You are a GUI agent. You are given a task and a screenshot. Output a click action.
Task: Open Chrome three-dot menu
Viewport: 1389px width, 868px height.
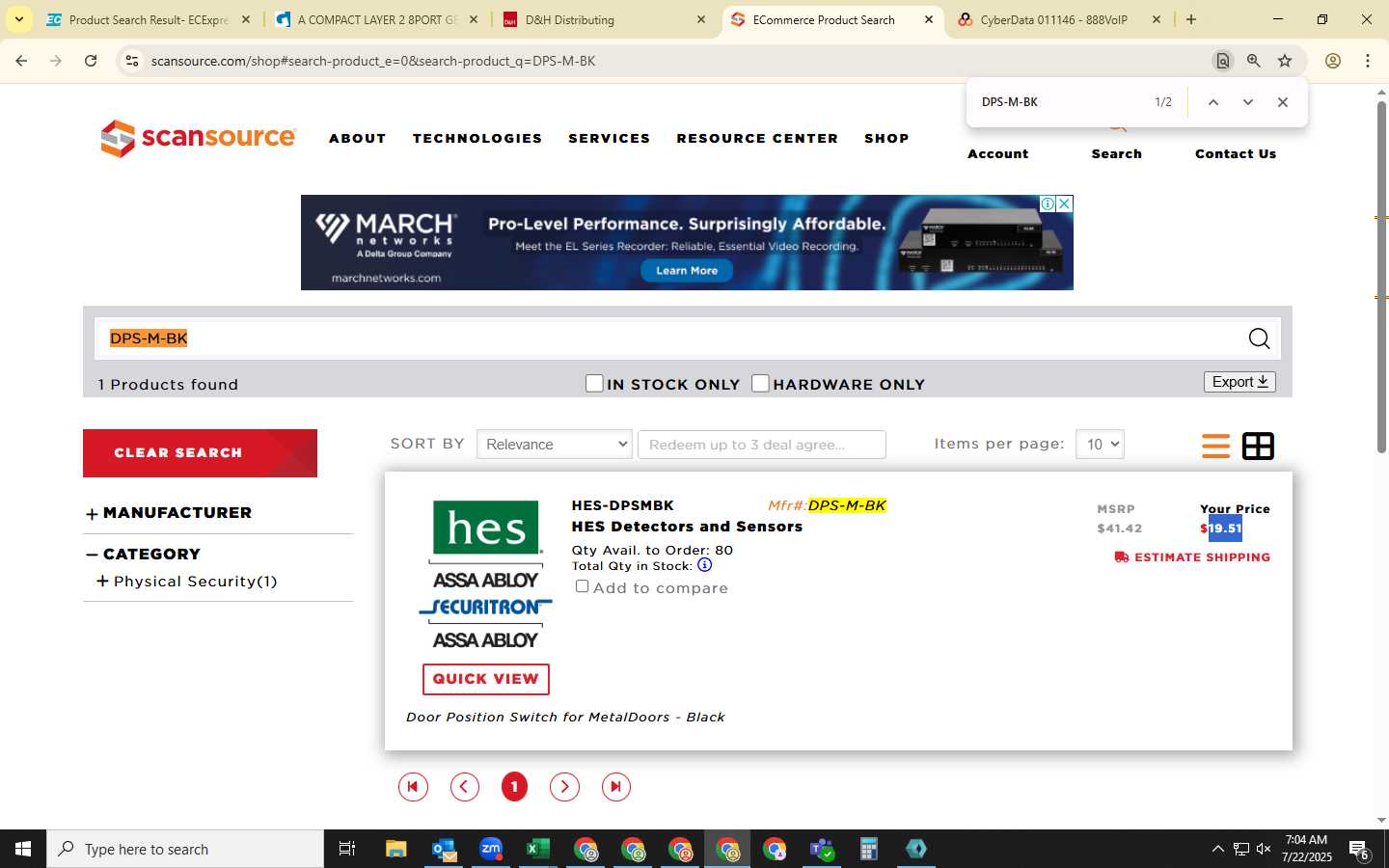[x=1368, y=61]
